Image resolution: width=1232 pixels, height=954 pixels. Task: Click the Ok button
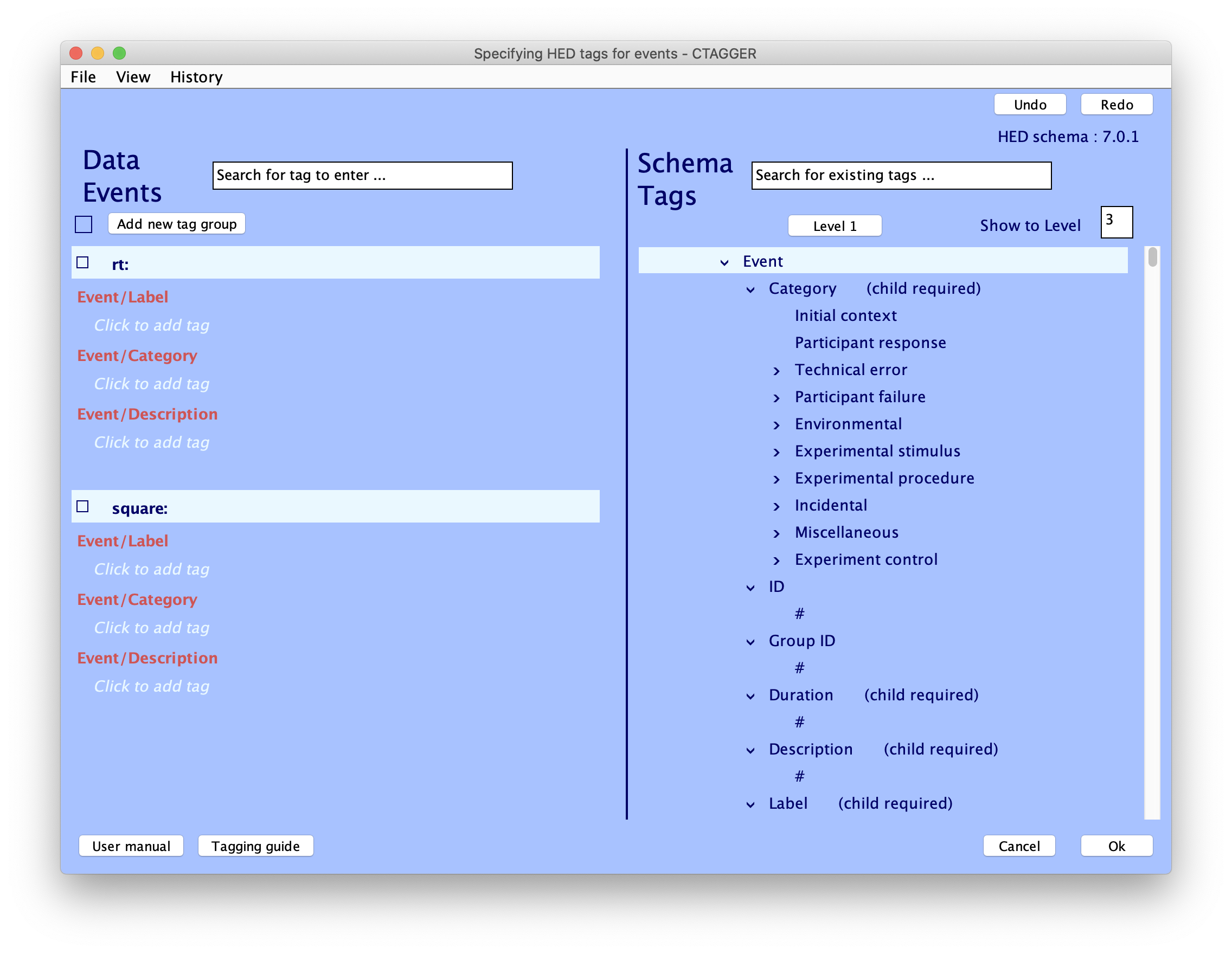click(x=1116, y=846)
